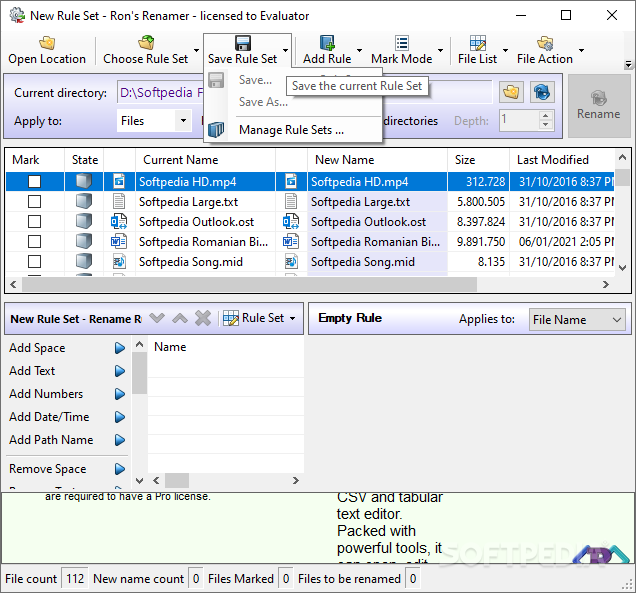Click state cube icon for Softpedia HD.mp4
Image resolution: width=636 pixels, height=593 pixels.
pyautogui.click(x=84, y=181)
